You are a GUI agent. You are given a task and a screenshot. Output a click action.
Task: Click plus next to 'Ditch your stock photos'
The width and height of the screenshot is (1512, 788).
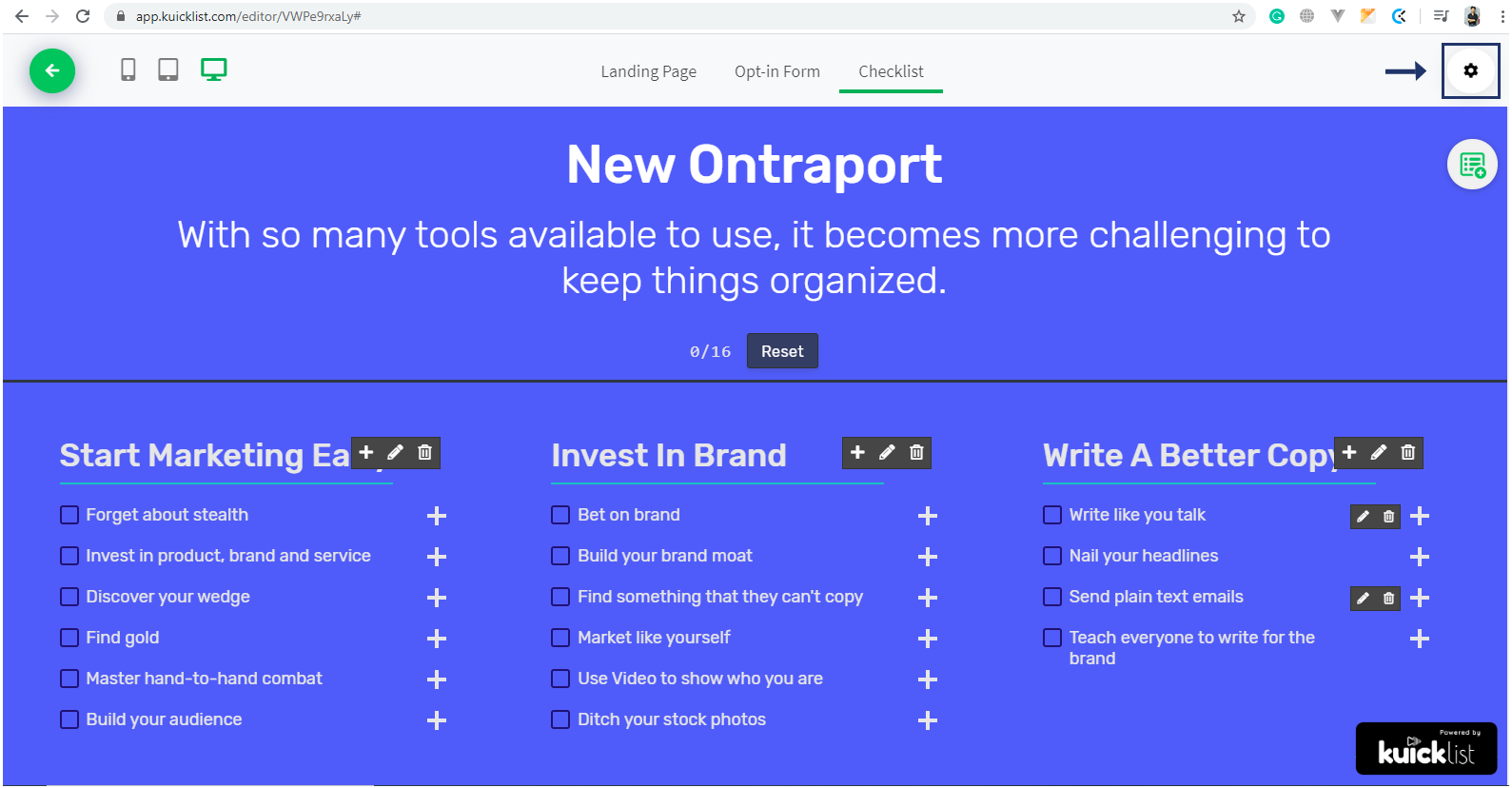928,720
